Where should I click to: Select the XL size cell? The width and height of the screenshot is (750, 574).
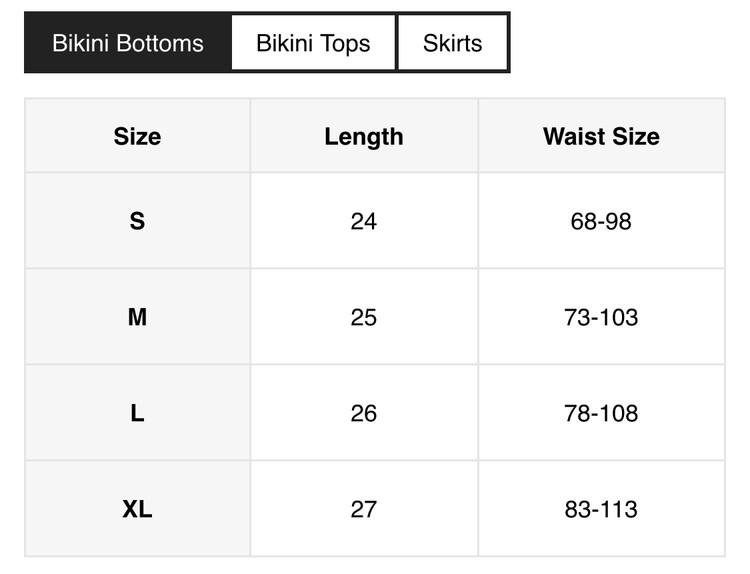tap(137, 509)
